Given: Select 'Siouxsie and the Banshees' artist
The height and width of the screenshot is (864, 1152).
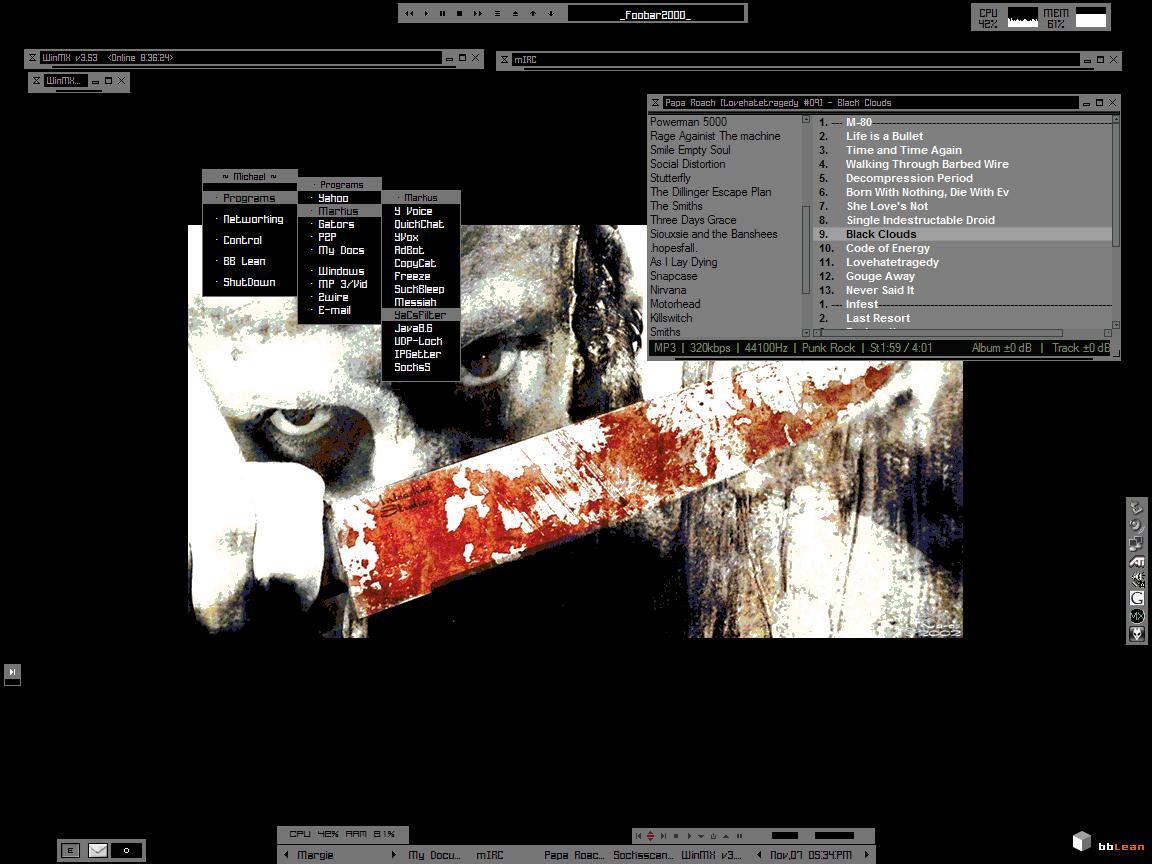Looking at the screenshot, I should (x=713, y=234).
